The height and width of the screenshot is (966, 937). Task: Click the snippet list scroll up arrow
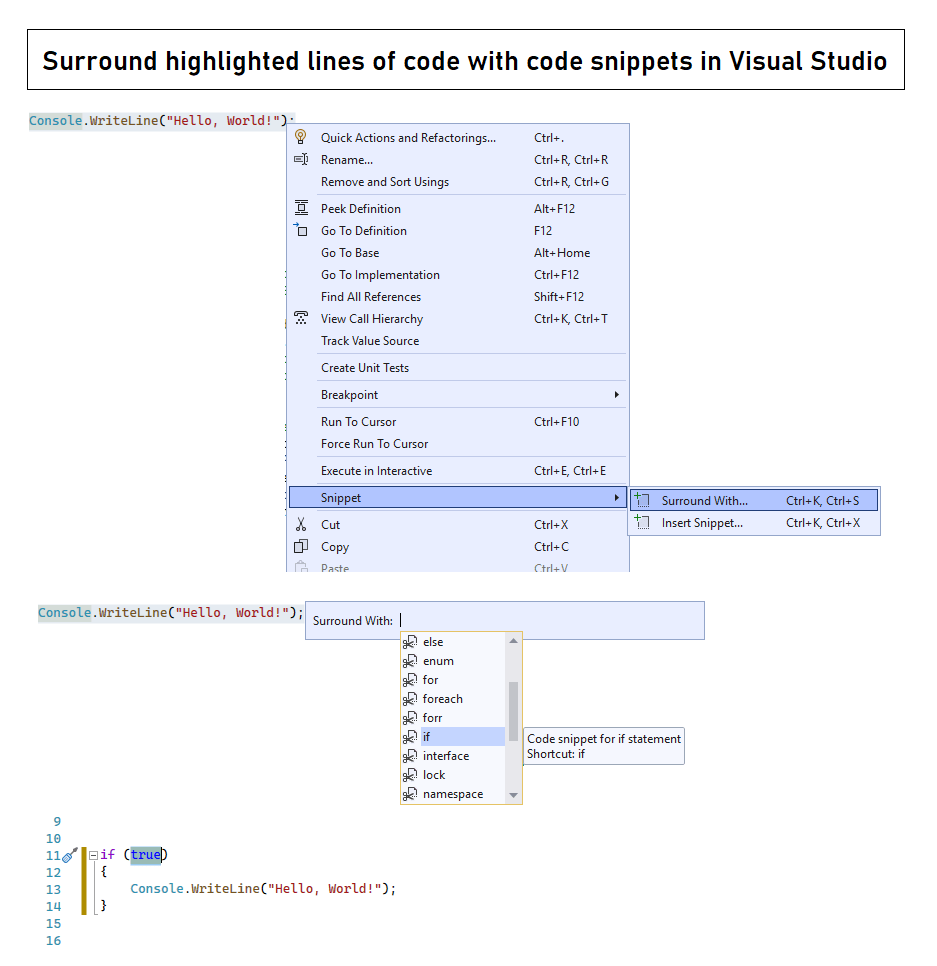click(x=513, y=641)
